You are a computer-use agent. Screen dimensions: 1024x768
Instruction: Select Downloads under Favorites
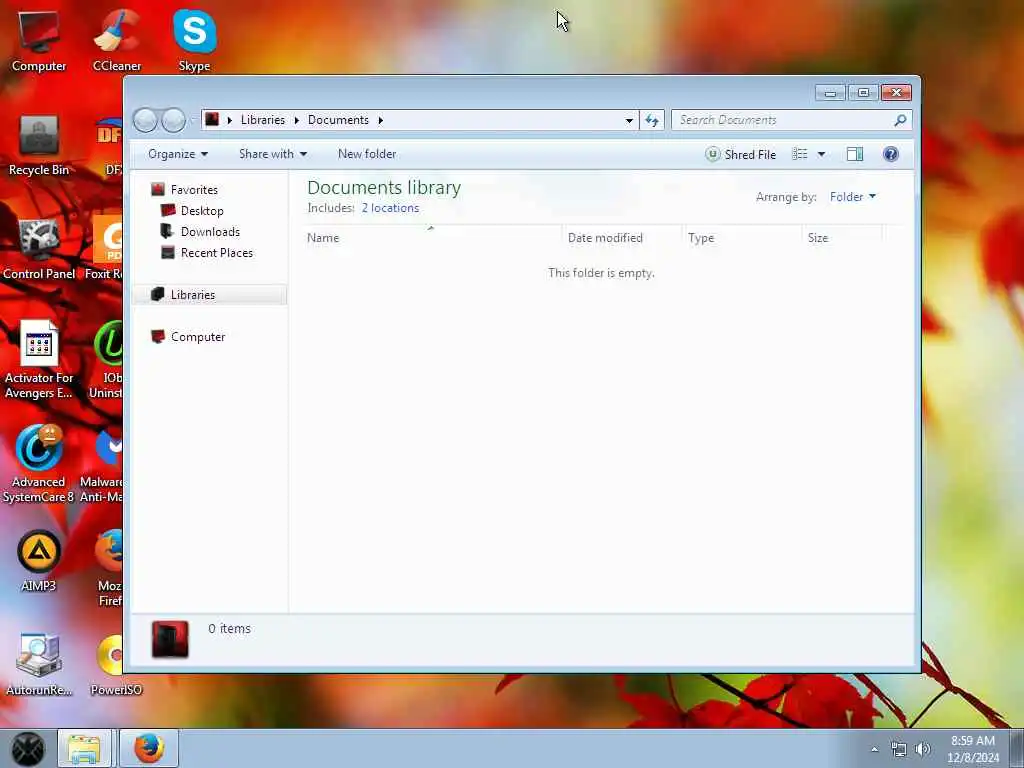pos(210,232)
